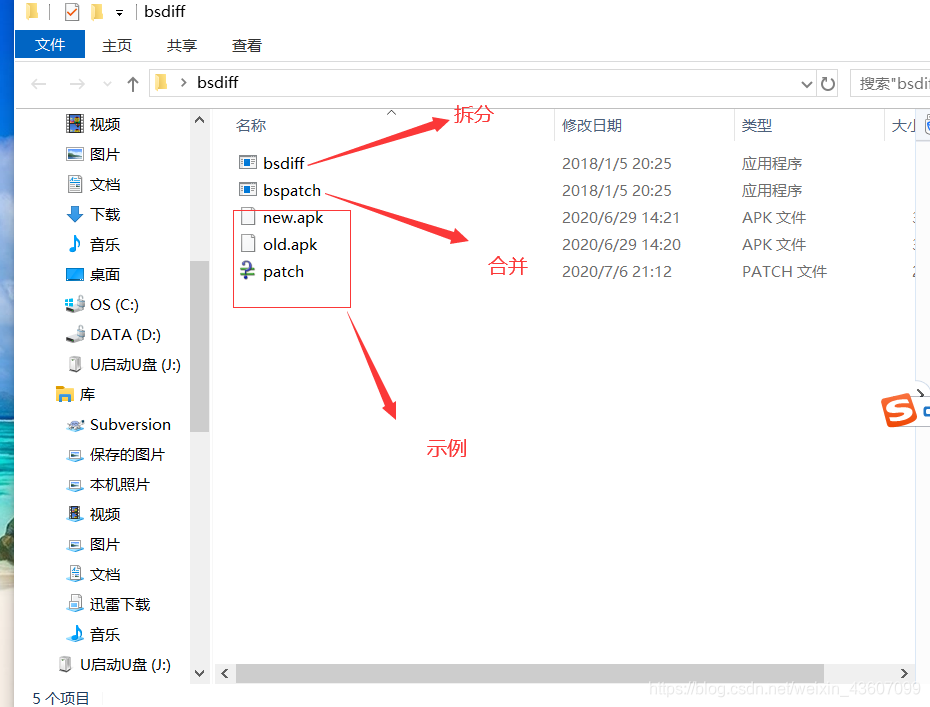Click the 下载 download arrow icon
The width and height of the screenshot is (930, 707).
(x=75, y=214)
